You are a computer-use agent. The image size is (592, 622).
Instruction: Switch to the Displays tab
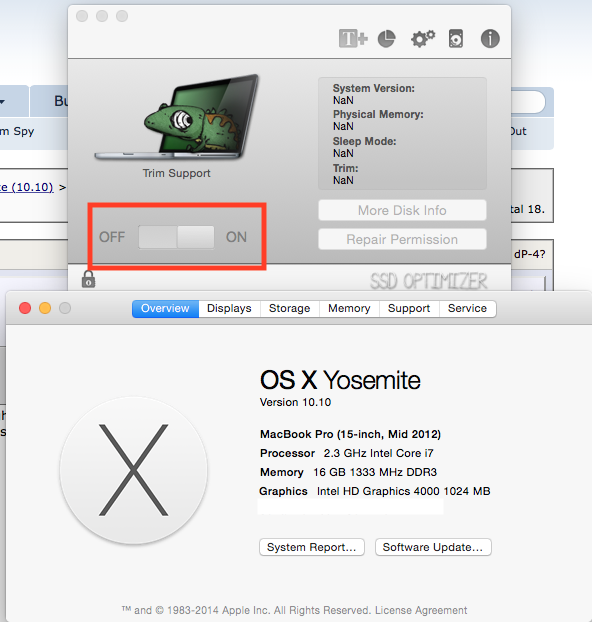coord(229,308)
